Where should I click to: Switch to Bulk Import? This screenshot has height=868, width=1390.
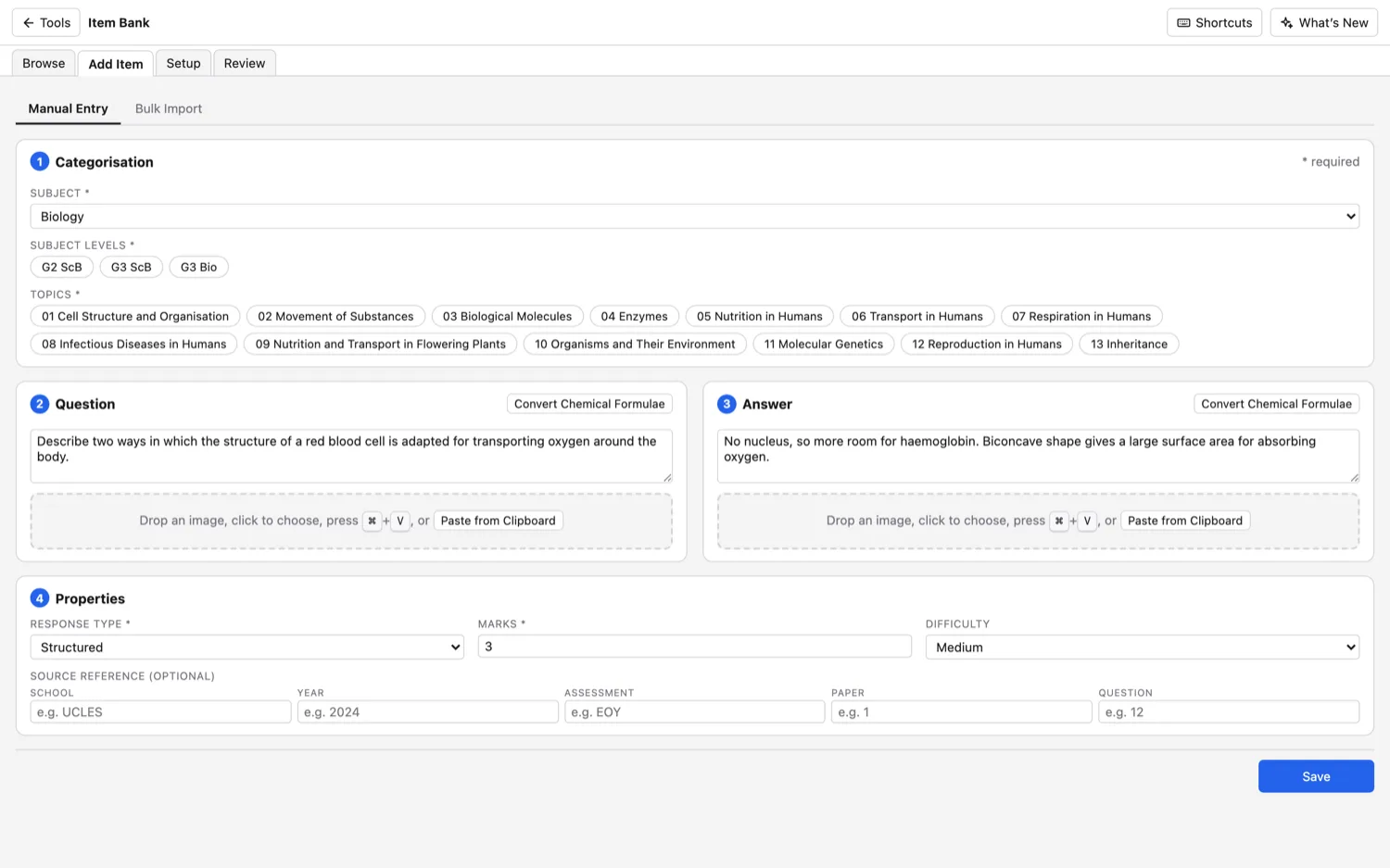click(169, 108)
